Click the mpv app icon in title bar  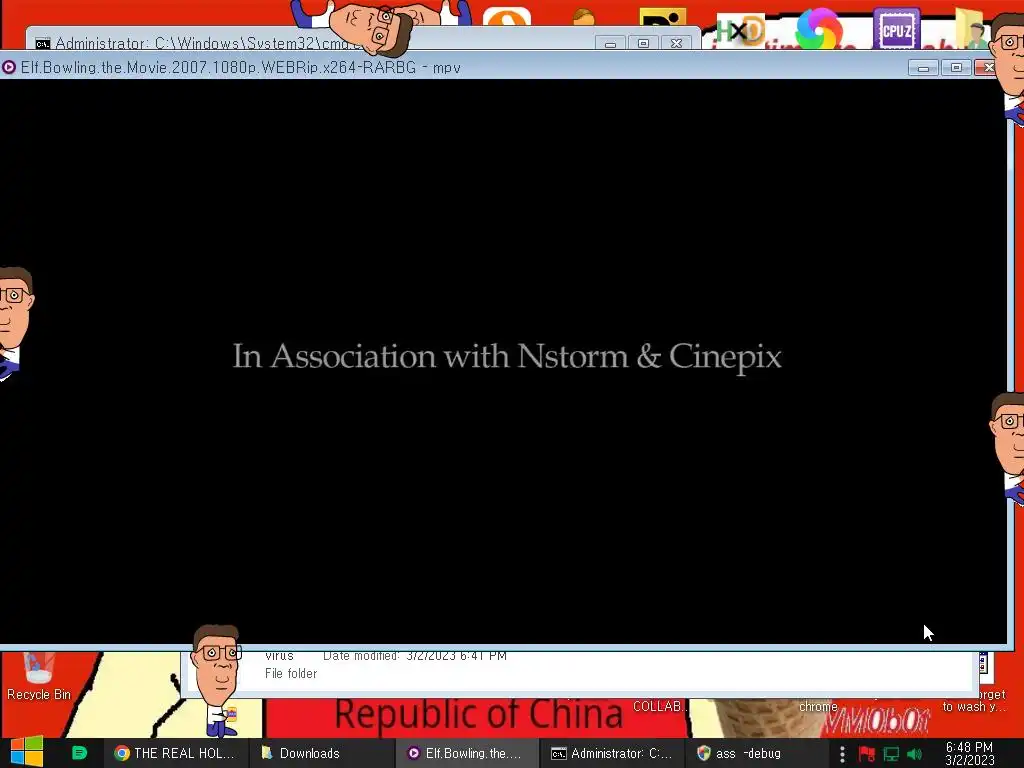click(8, 67)
